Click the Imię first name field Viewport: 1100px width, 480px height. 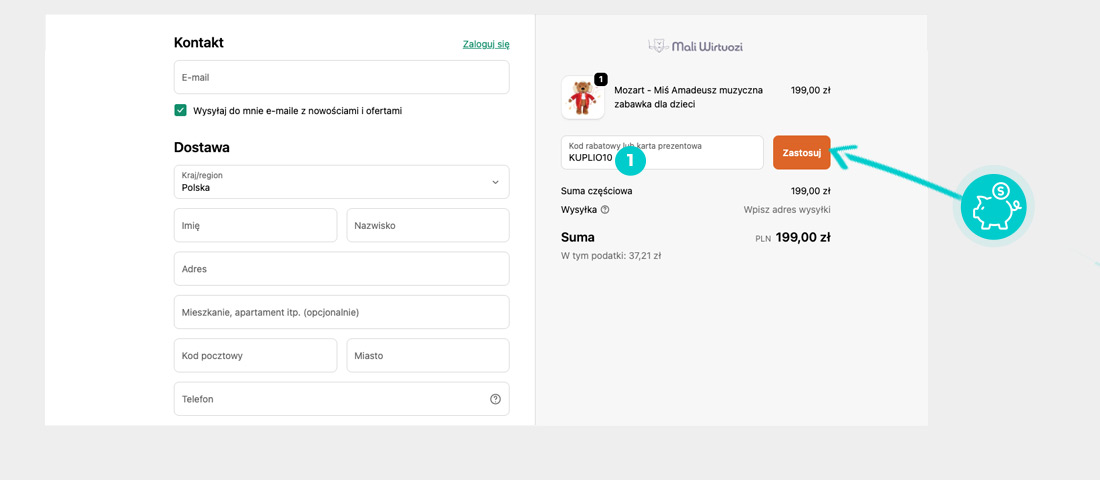click(x=255, y=225)
